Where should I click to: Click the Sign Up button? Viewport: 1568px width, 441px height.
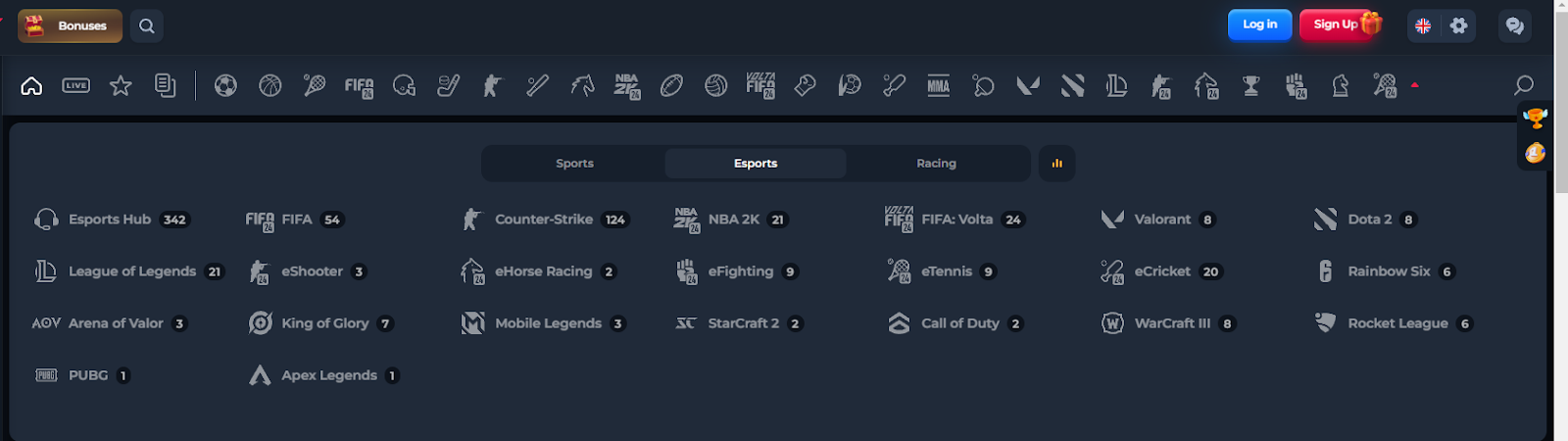(x=1338, y=24)
